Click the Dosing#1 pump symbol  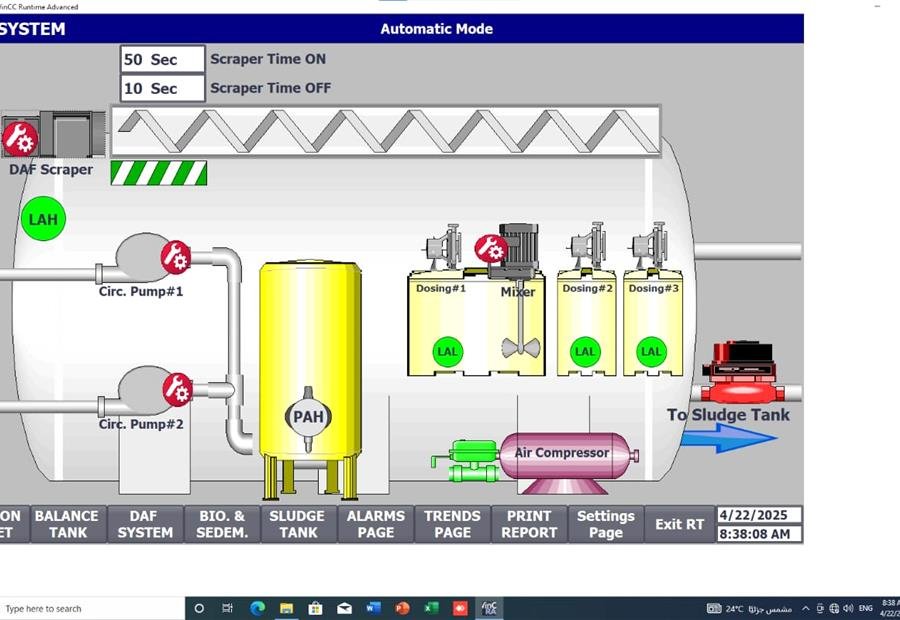[x=443, y=247]
